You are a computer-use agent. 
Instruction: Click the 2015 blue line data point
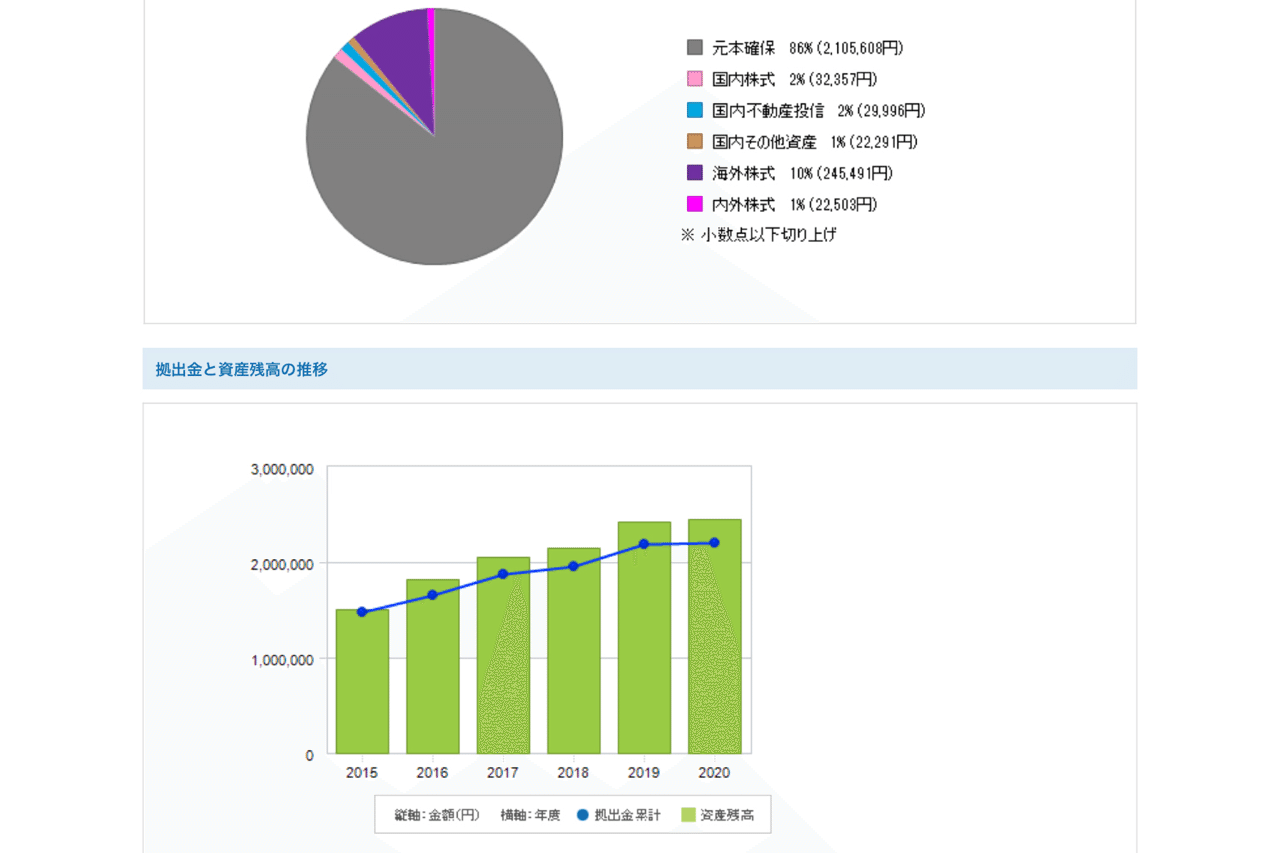click(362, 612)
